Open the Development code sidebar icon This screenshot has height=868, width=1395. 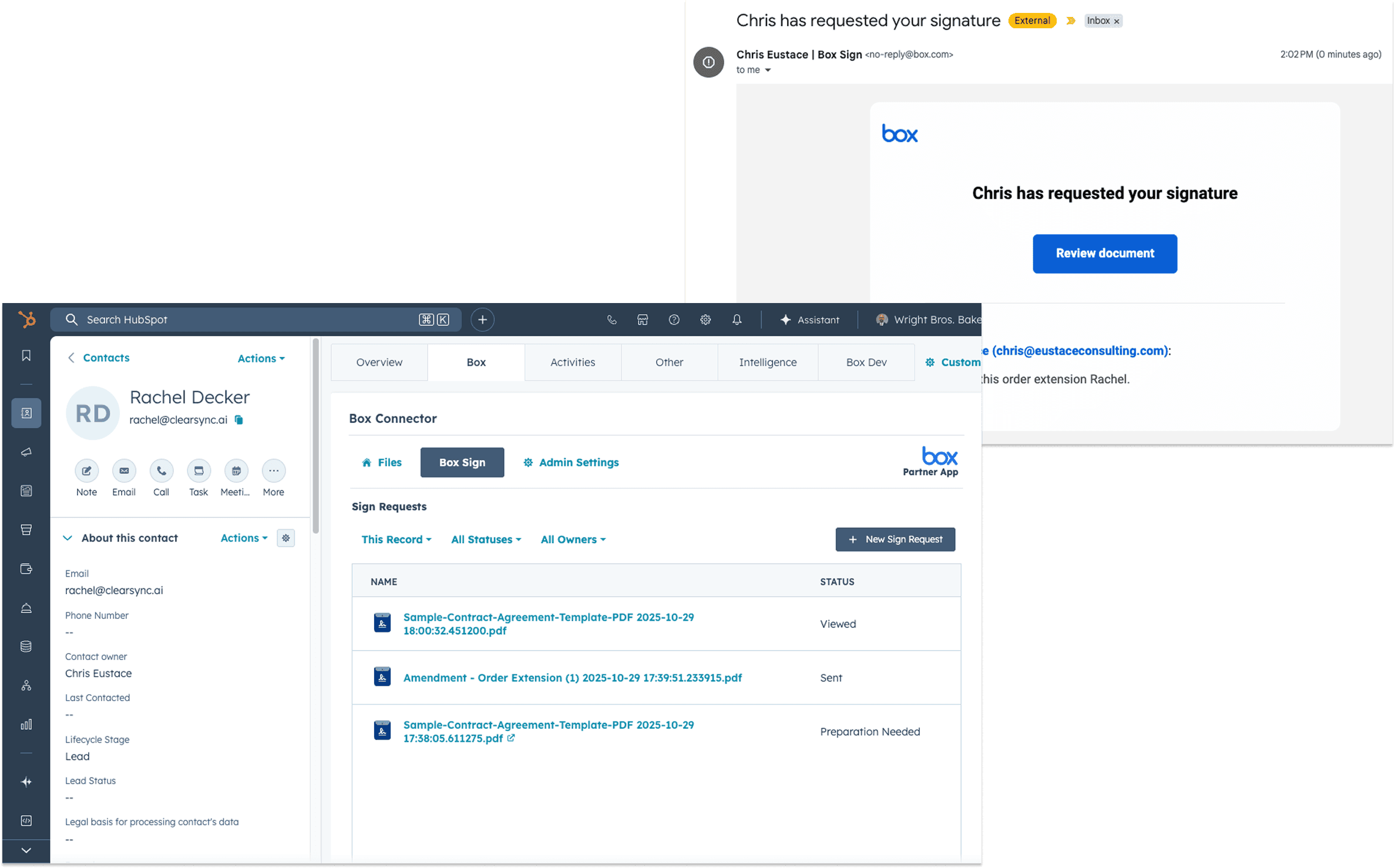point(26,820)
